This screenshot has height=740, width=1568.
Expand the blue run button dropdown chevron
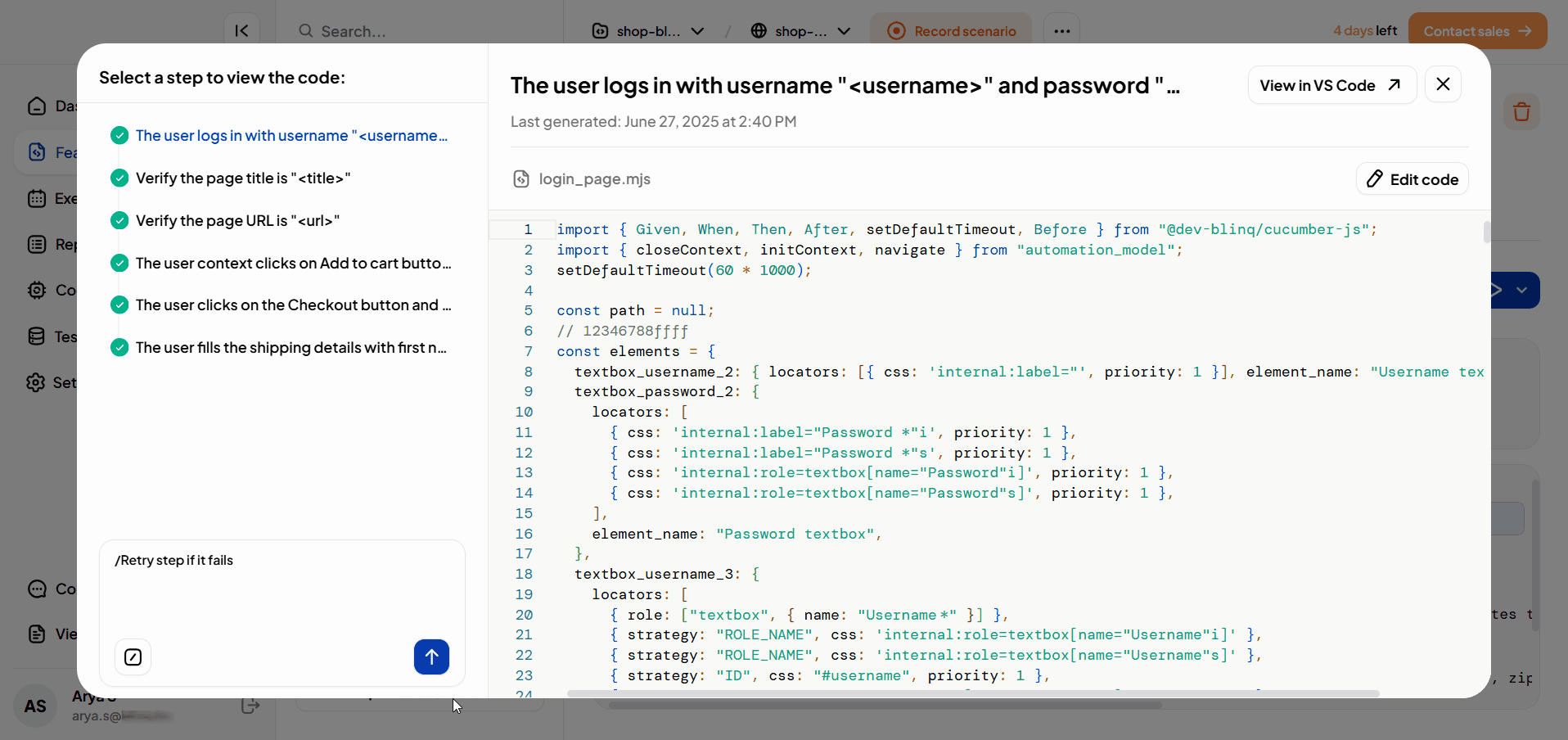(x=1521, y=291)
